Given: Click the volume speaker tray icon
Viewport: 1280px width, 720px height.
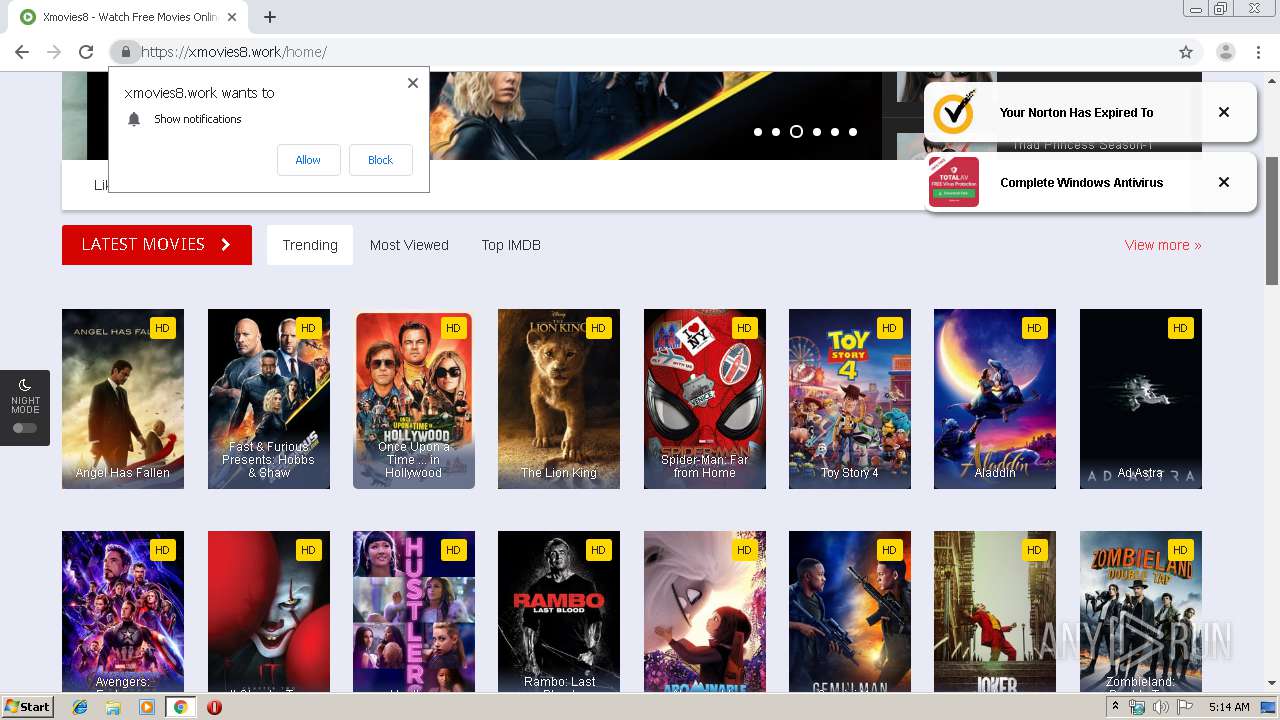Looking at the screenshot, I should (x=1160, y=707).
